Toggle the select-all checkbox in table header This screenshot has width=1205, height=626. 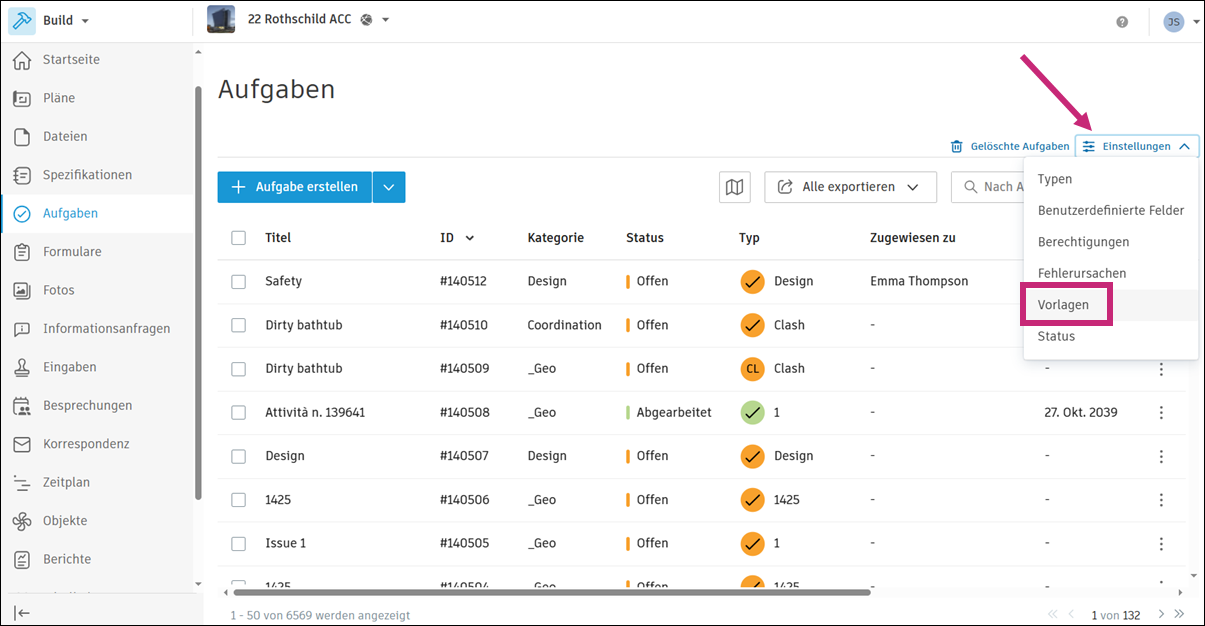click(x=238, y=238)
